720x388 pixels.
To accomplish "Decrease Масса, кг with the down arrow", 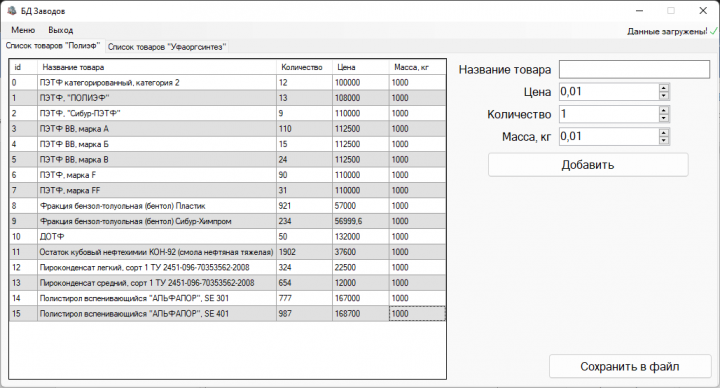I will [x=664, y=141].
